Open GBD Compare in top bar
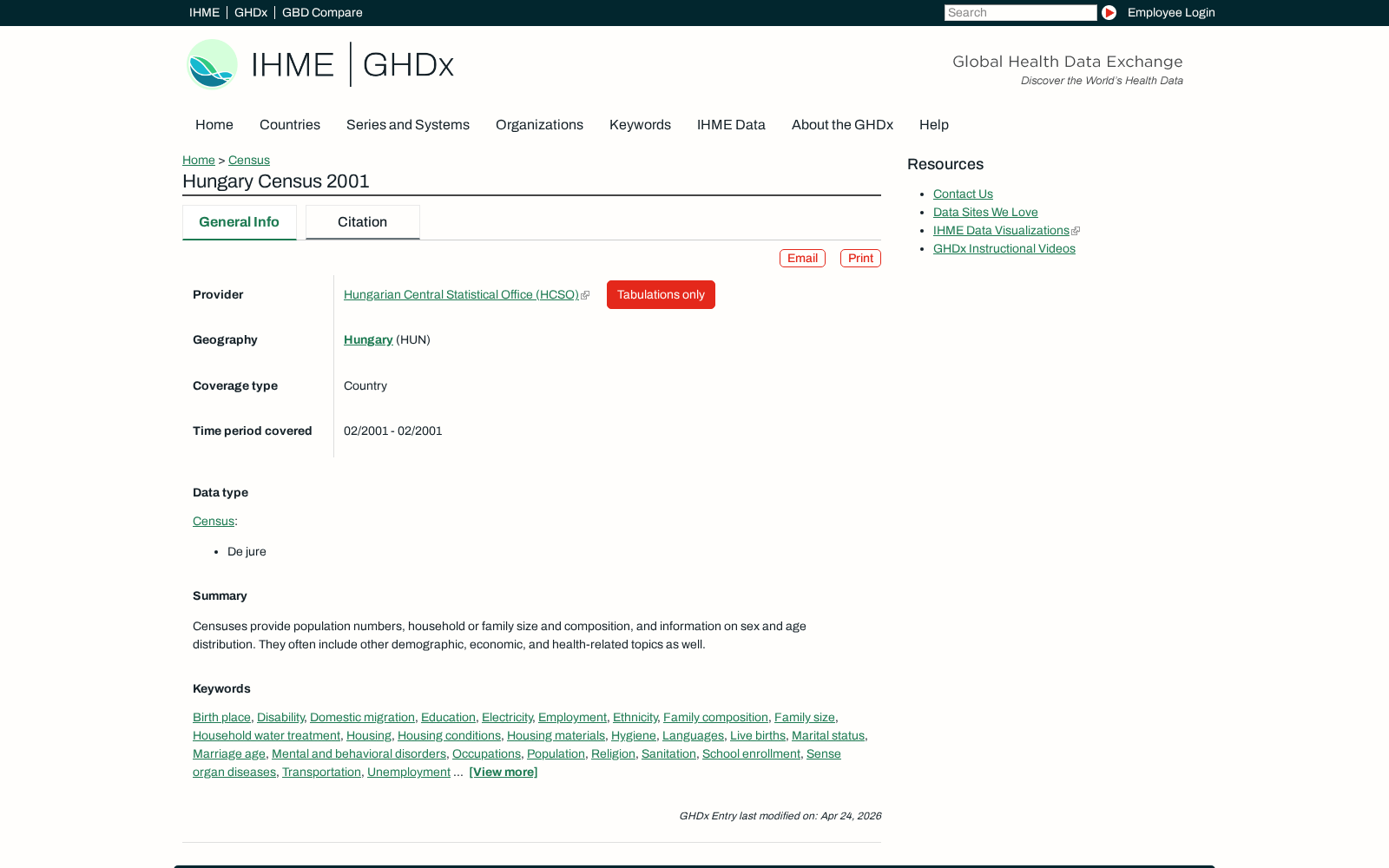This screenshot has height=868, width=1389. tap(322, 12)
